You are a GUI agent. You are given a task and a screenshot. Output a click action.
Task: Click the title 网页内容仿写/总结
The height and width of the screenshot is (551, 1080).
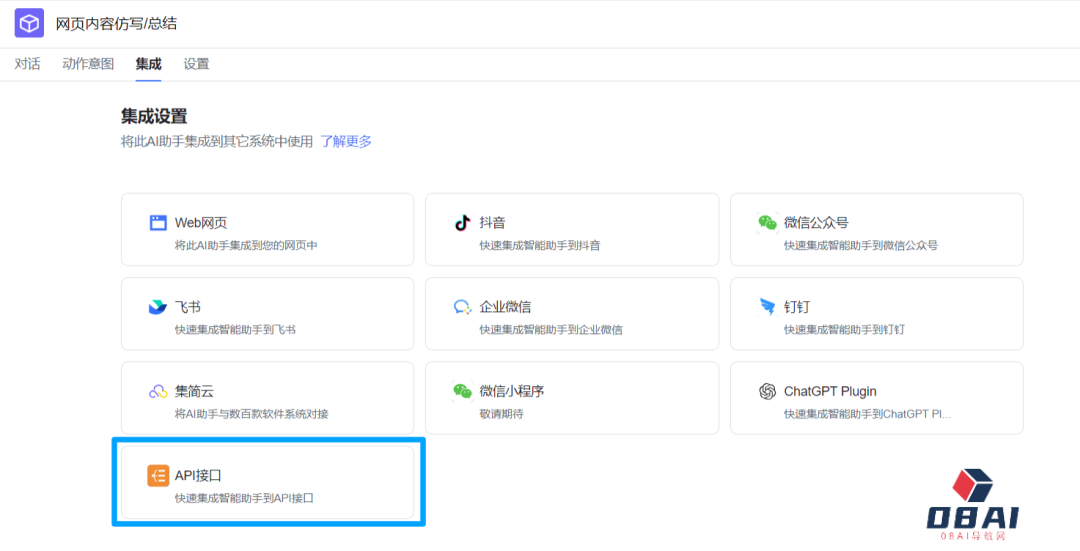(x=116, y=23)
